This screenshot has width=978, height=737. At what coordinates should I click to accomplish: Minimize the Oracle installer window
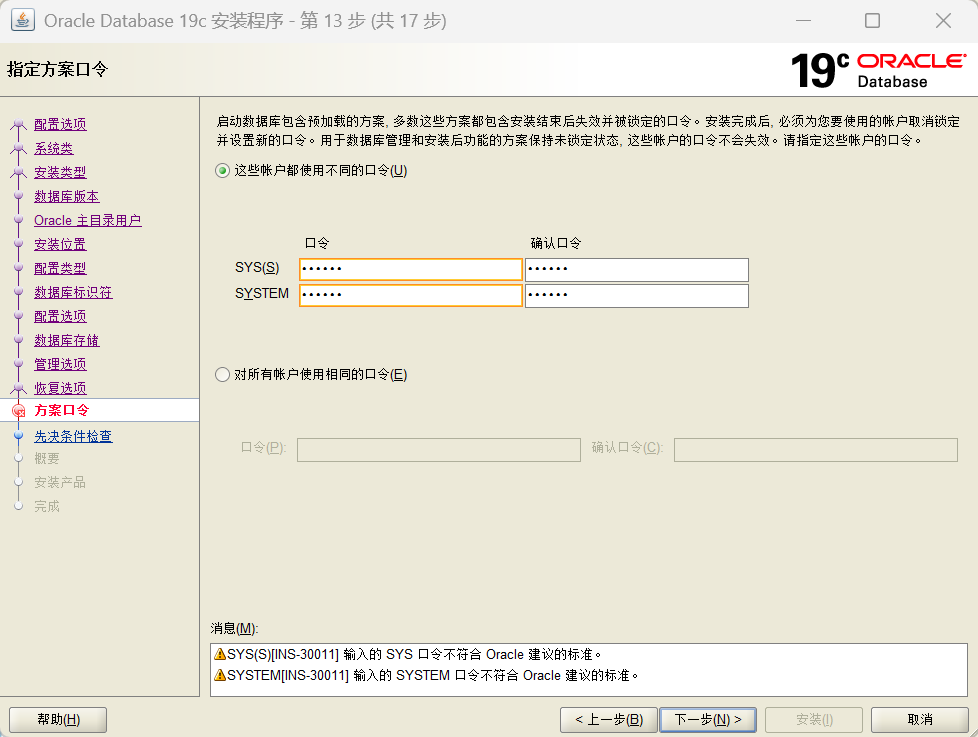click(803, 21)
